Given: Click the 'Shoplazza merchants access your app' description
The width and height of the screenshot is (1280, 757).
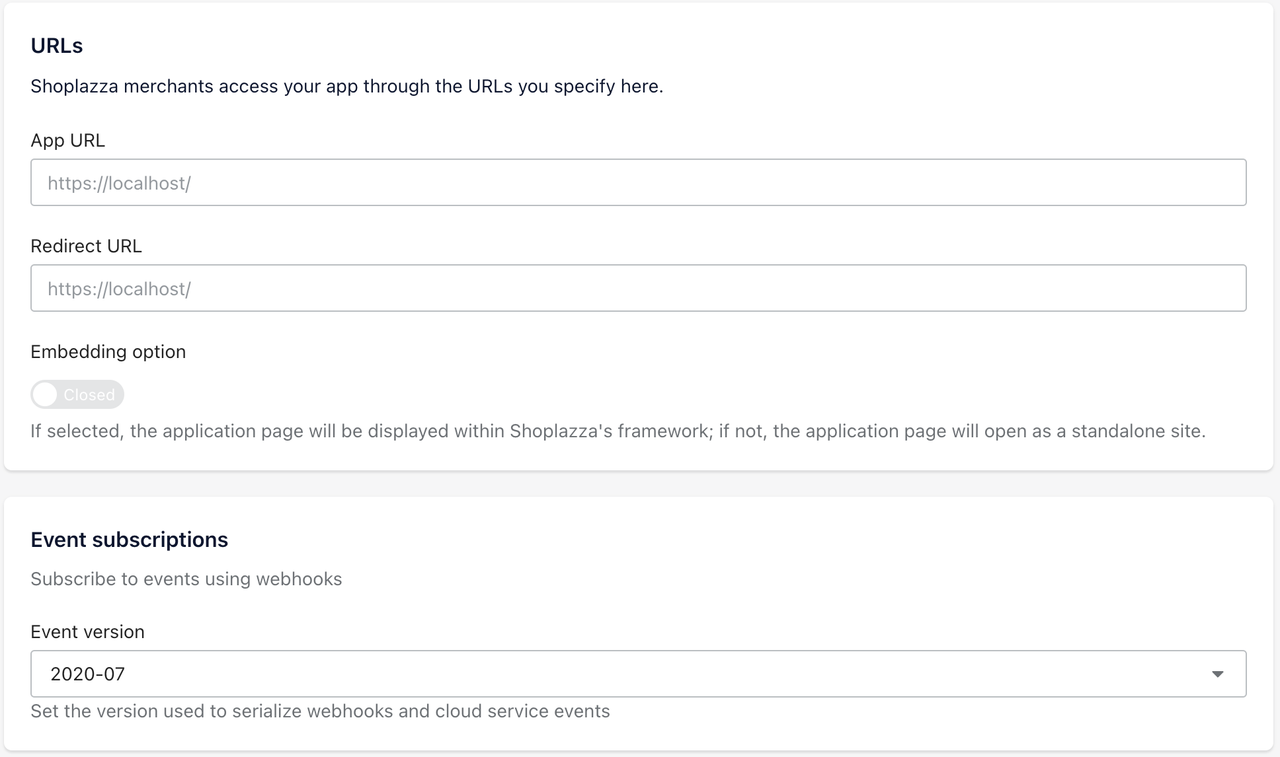Looking at the screenshot, I should click(x=347, y=87).
